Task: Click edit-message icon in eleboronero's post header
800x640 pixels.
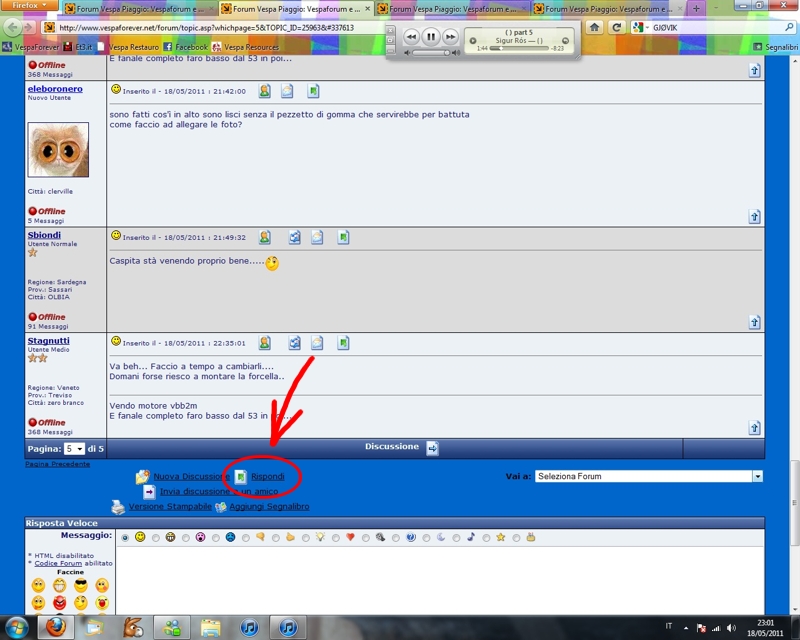Action: coord(287,91)
